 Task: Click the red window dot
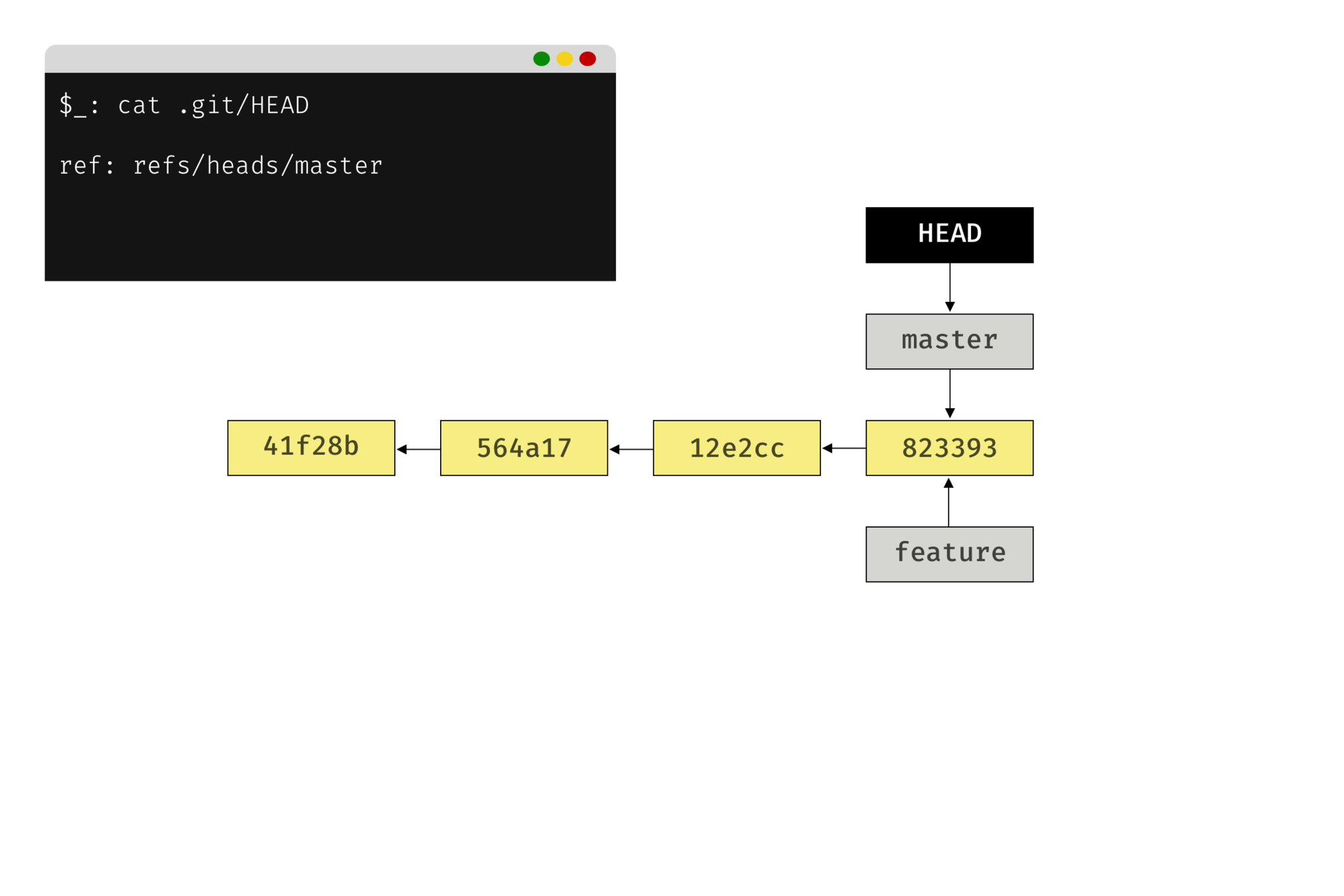pos(587,59)
